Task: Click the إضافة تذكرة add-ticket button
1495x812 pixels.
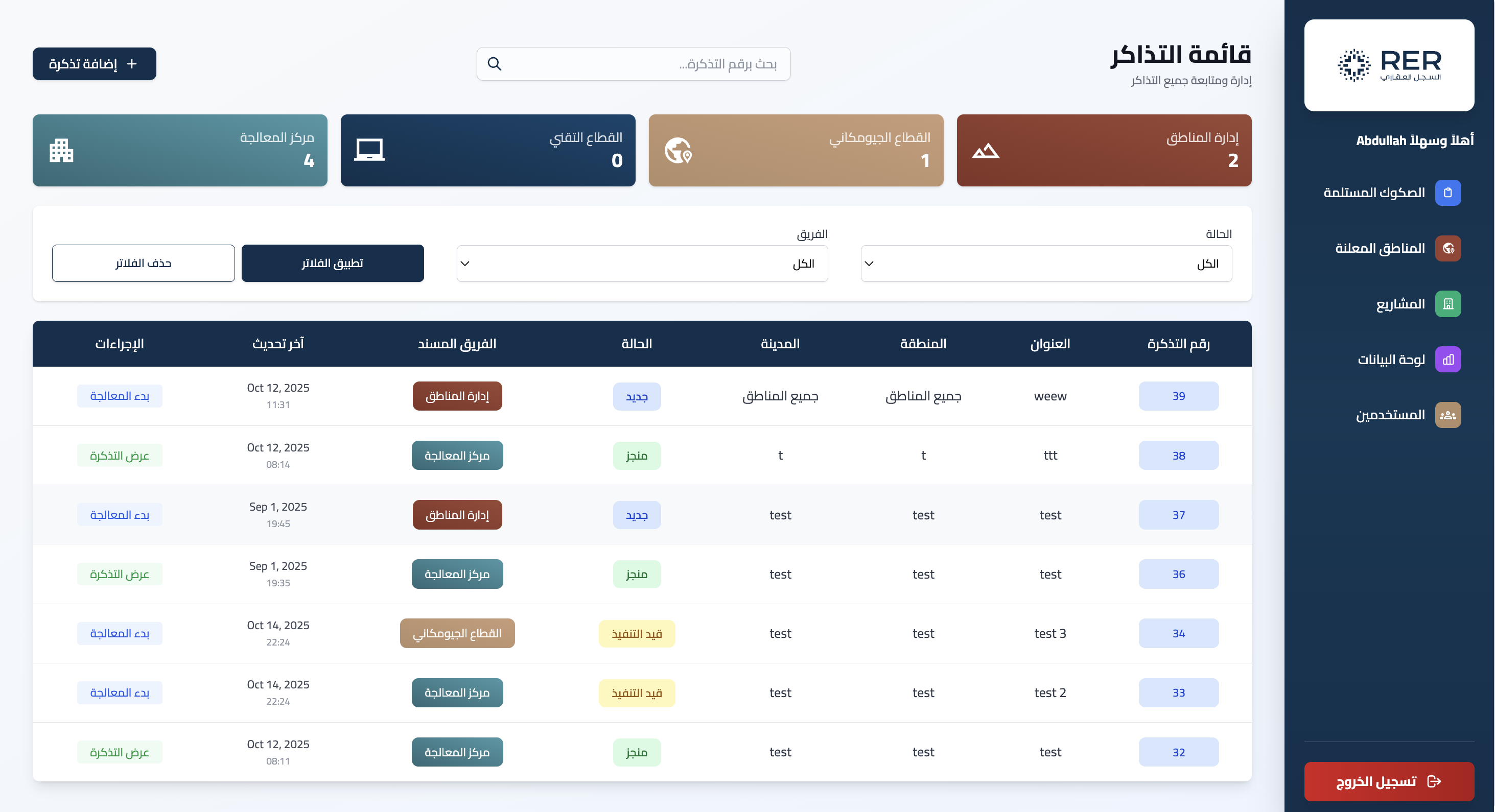Action: [94, 64]
